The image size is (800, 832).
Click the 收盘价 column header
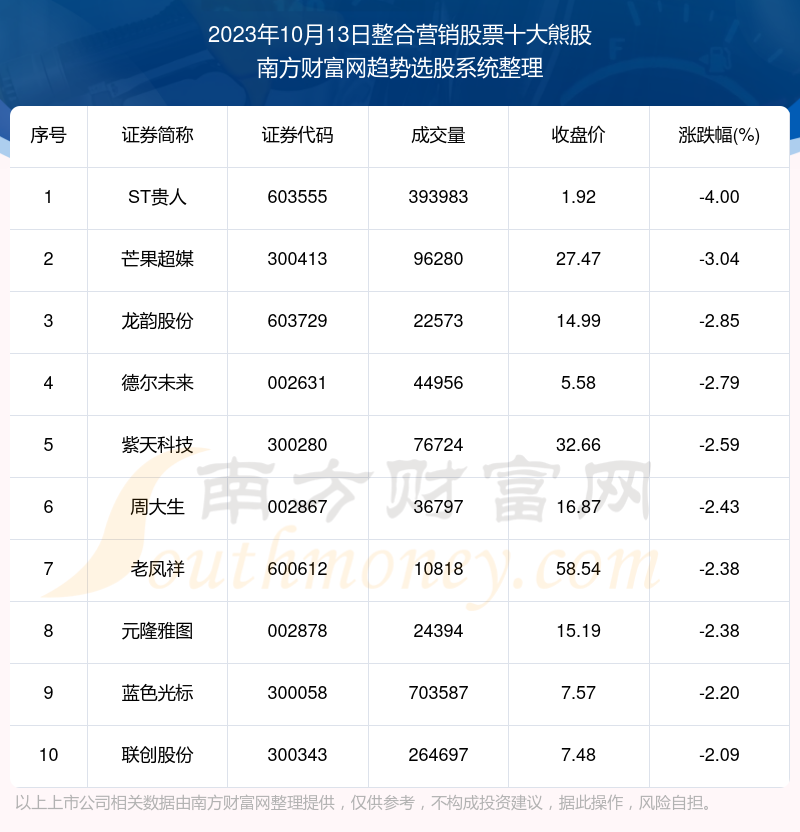point(579,136)
